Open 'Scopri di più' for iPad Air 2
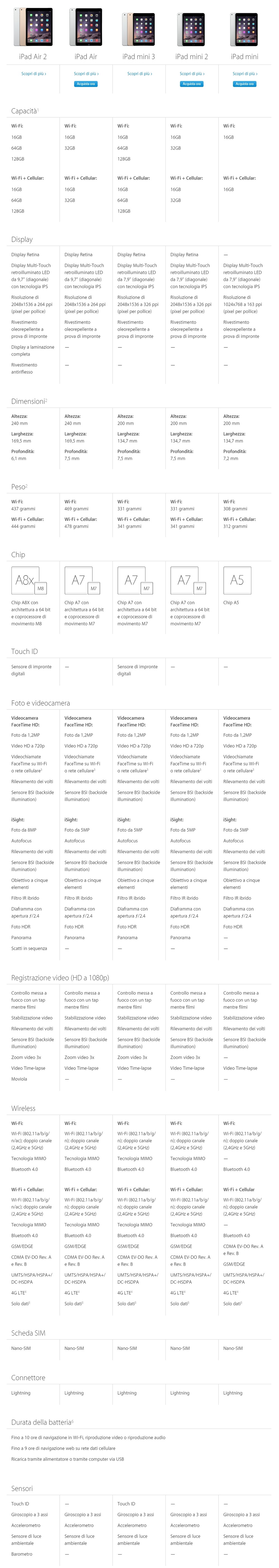 [x=33, y=74]
